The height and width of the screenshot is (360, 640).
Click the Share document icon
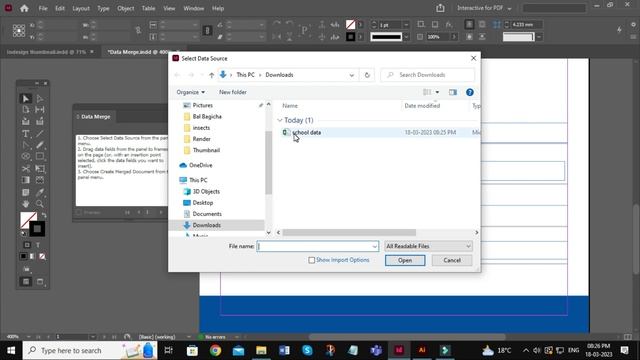(x=440, y=8)
